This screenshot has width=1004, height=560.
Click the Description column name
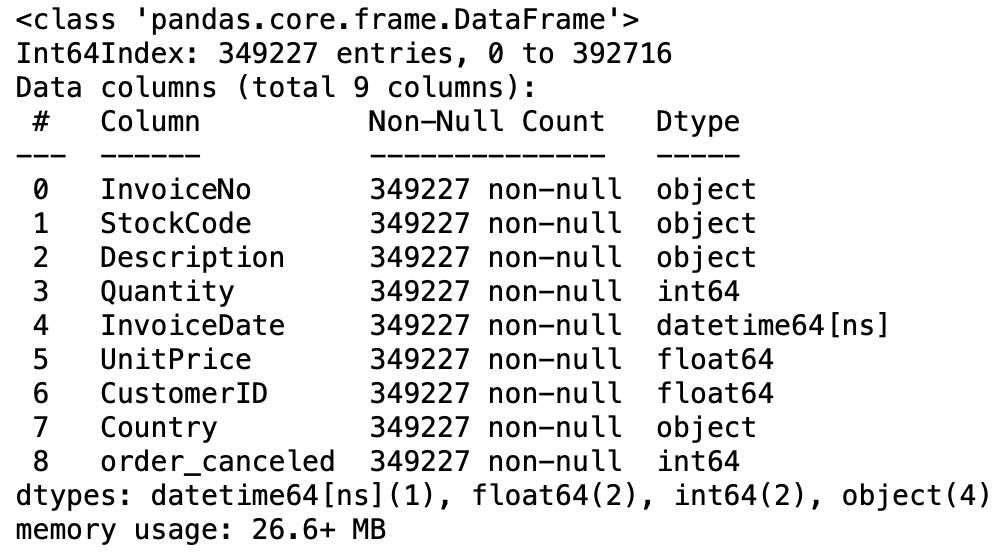tap(192, 257)
